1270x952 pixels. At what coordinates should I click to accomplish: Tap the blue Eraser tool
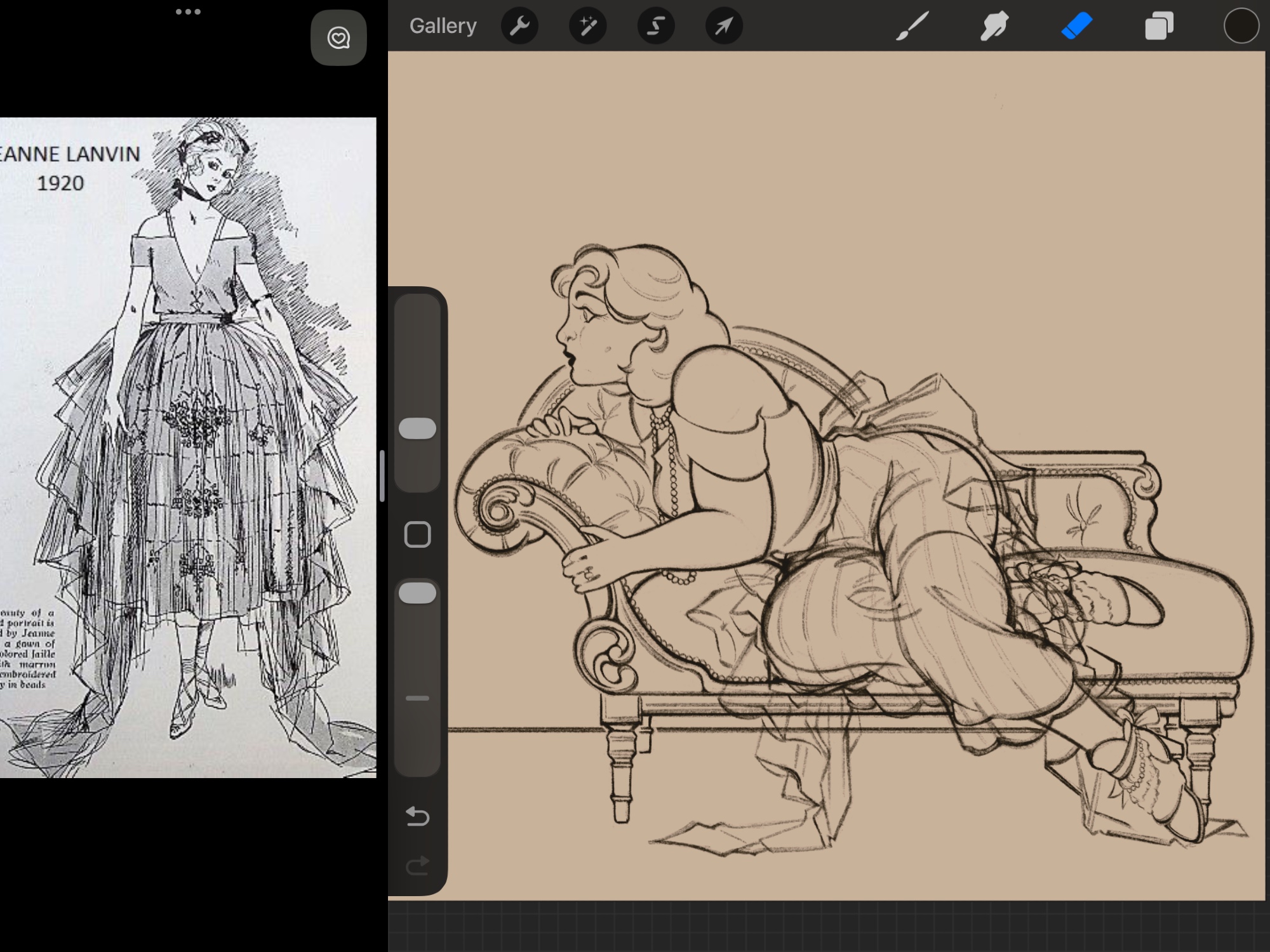[1076, 26]
